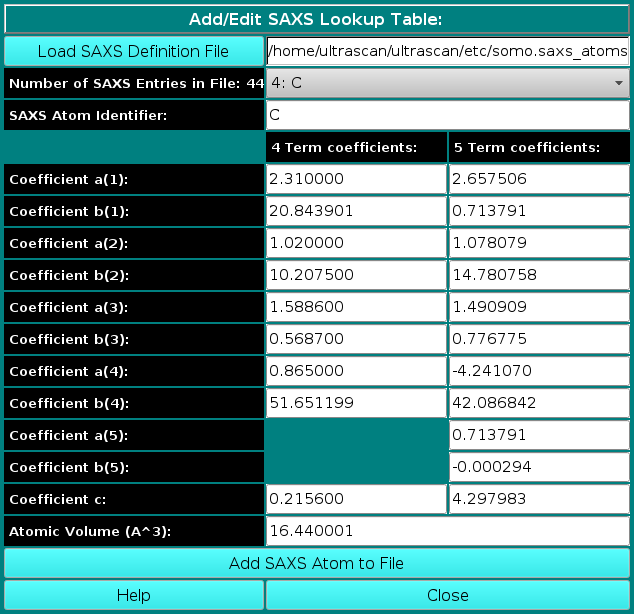Click Load SAXS Definition File button
Screen dimensions: 634x614
133,51
